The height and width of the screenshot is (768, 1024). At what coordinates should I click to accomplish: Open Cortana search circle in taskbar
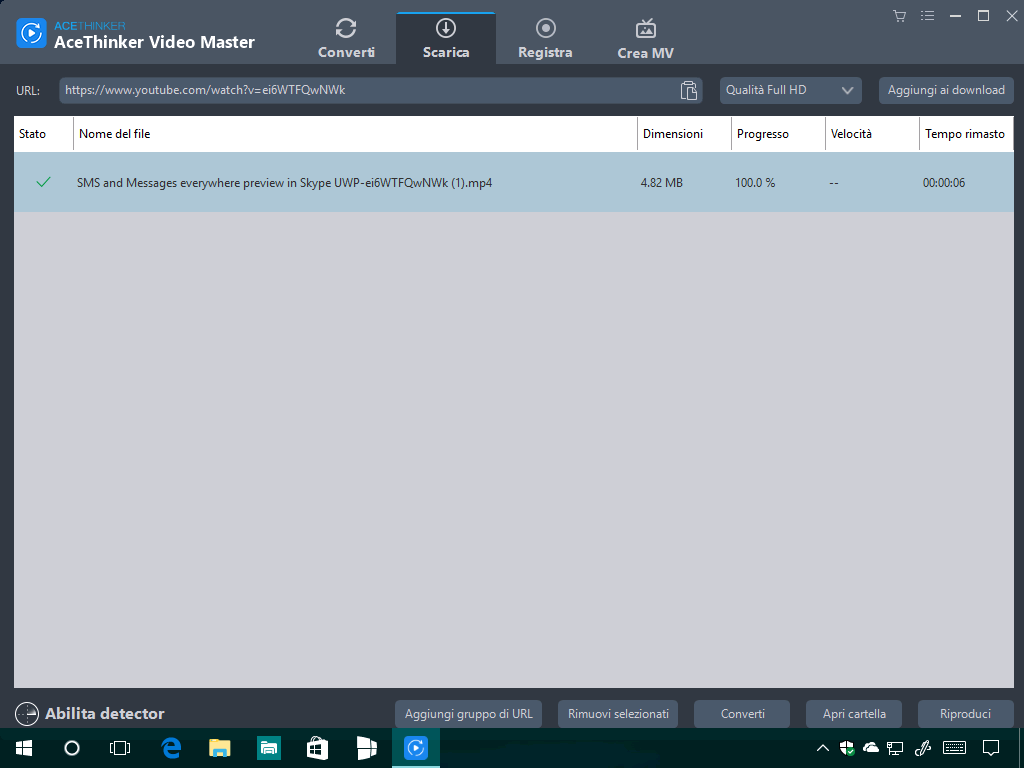click(x=72, y=748)
